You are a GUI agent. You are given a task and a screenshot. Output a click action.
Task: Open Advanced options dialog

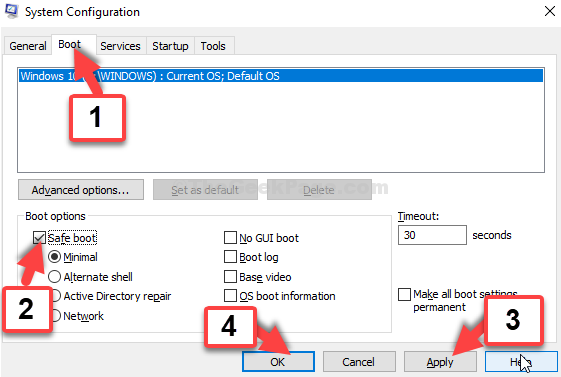pyautogui.click(x=81, y=190)
